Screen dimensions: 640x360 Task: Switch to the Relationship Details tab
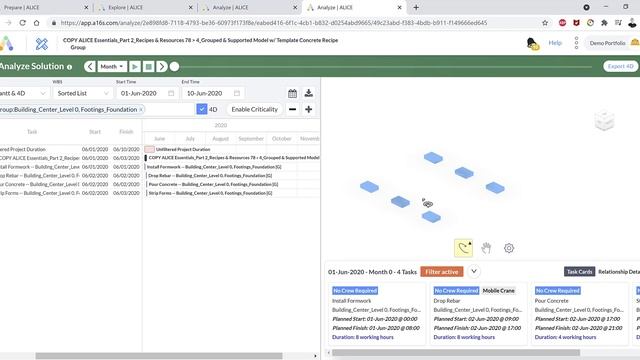click(x=619, y=272)
